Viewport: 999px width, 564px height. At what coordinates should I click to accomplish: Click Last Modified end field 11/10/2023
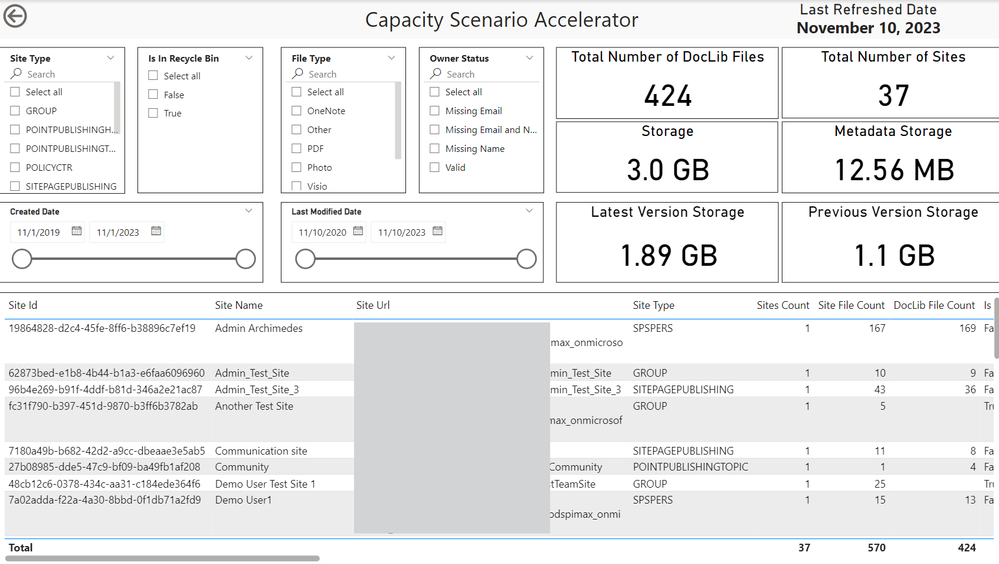pos(402,232)
